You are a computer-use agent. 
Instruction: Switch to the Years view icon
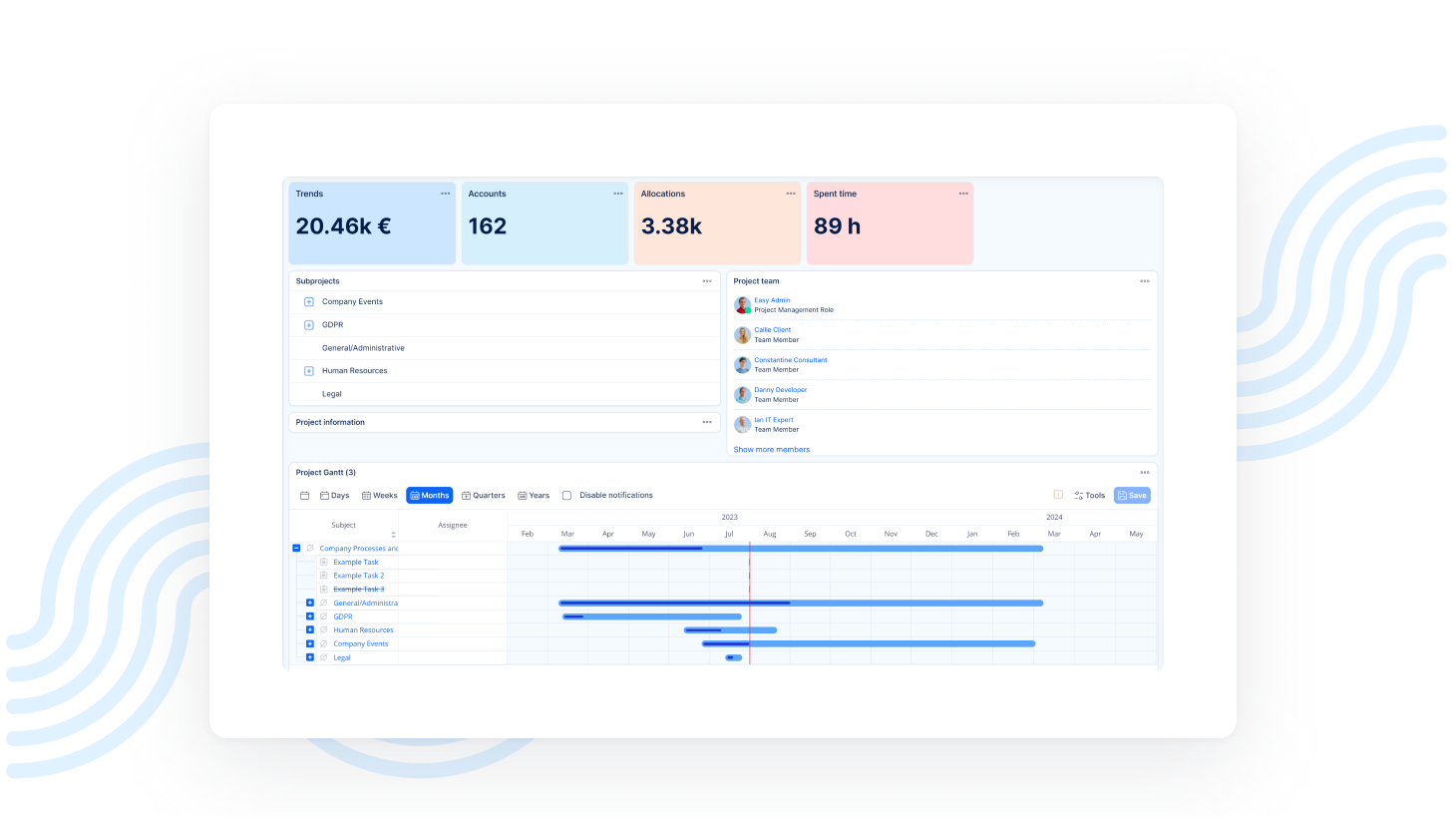click(x=522, y=496)
